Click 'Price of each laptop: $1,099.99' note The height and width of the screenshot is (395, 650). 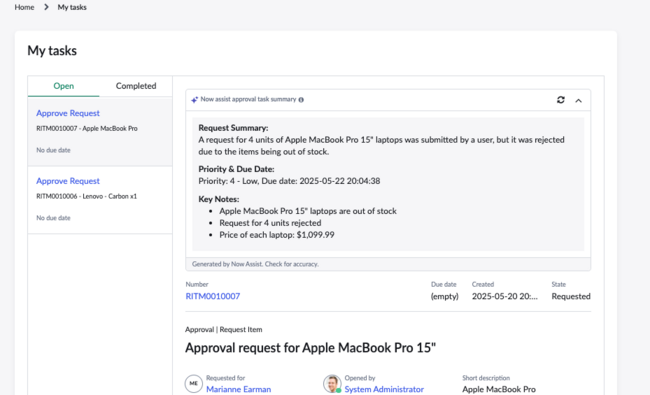(x=276, y=235)
